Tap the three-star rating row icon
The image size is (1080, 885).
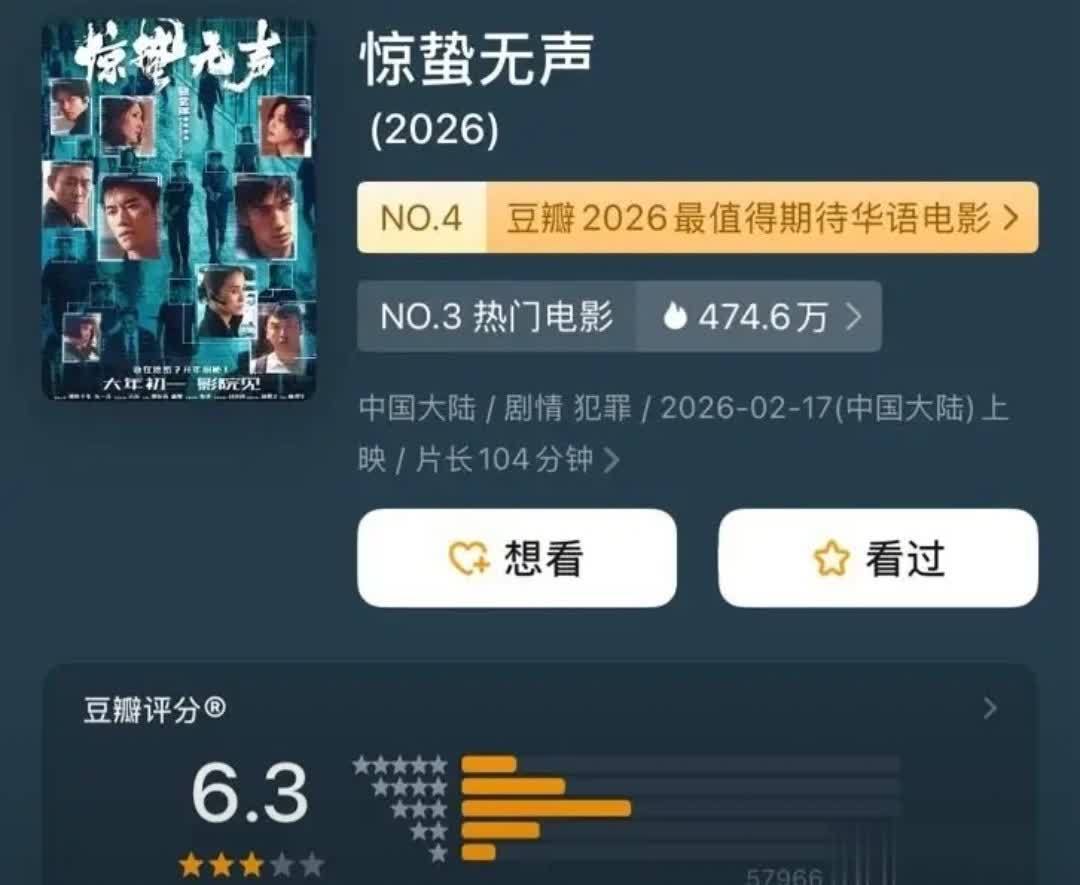tap(419, 809)
